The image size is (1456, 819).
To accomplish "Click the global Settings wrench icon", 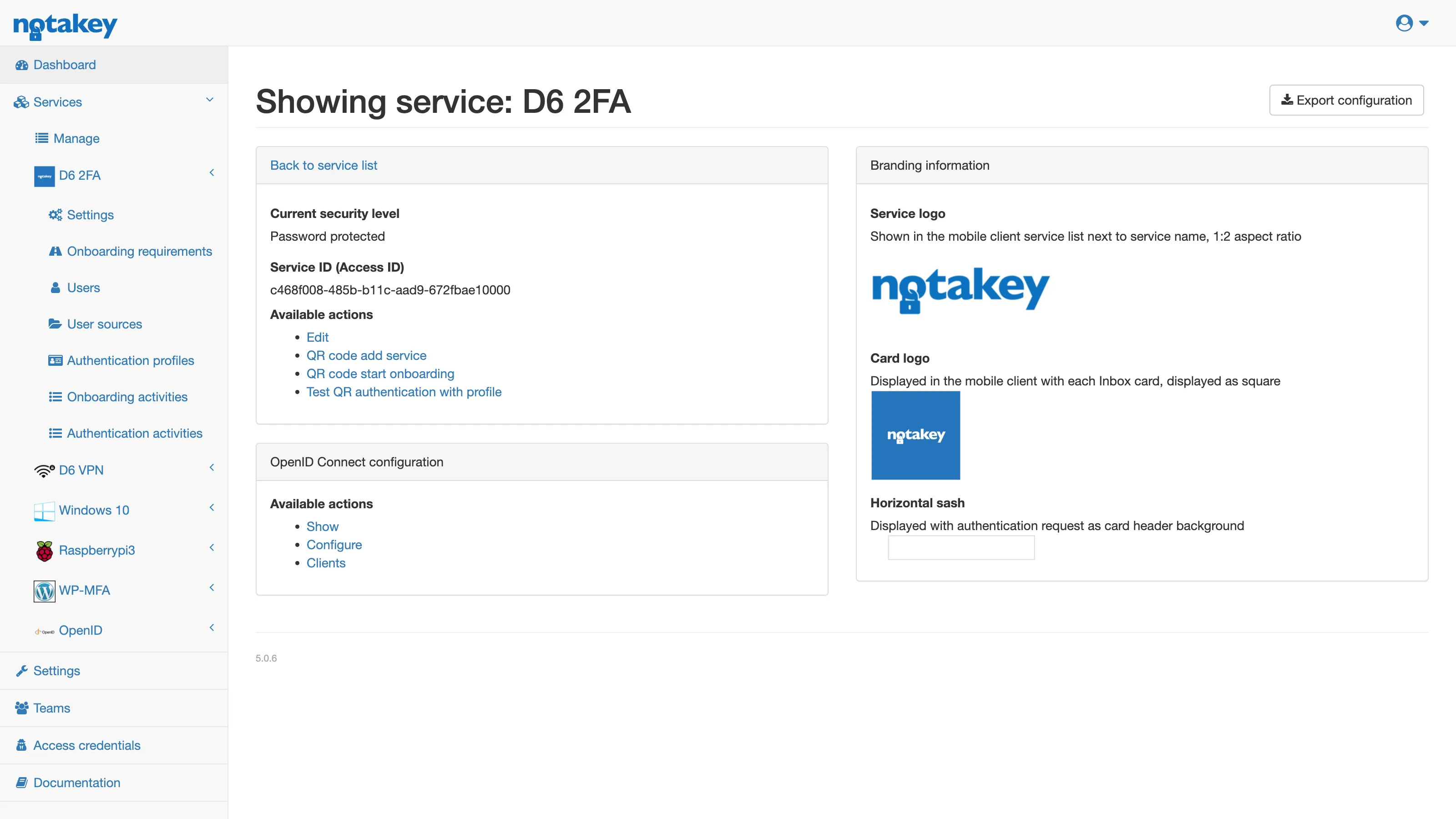I will point(21,671).
